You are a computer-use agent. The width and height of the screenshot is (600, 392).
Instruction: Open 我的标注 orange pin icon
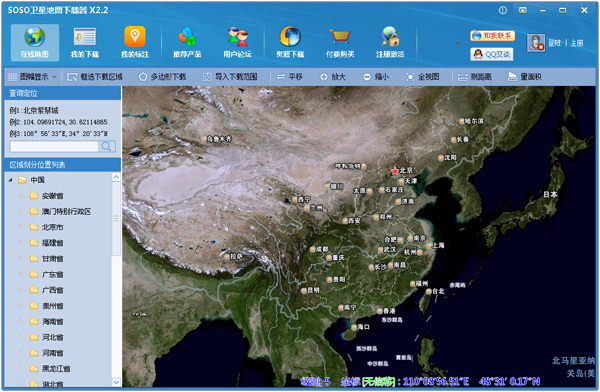pyautogui.click(x=135, y=42)
